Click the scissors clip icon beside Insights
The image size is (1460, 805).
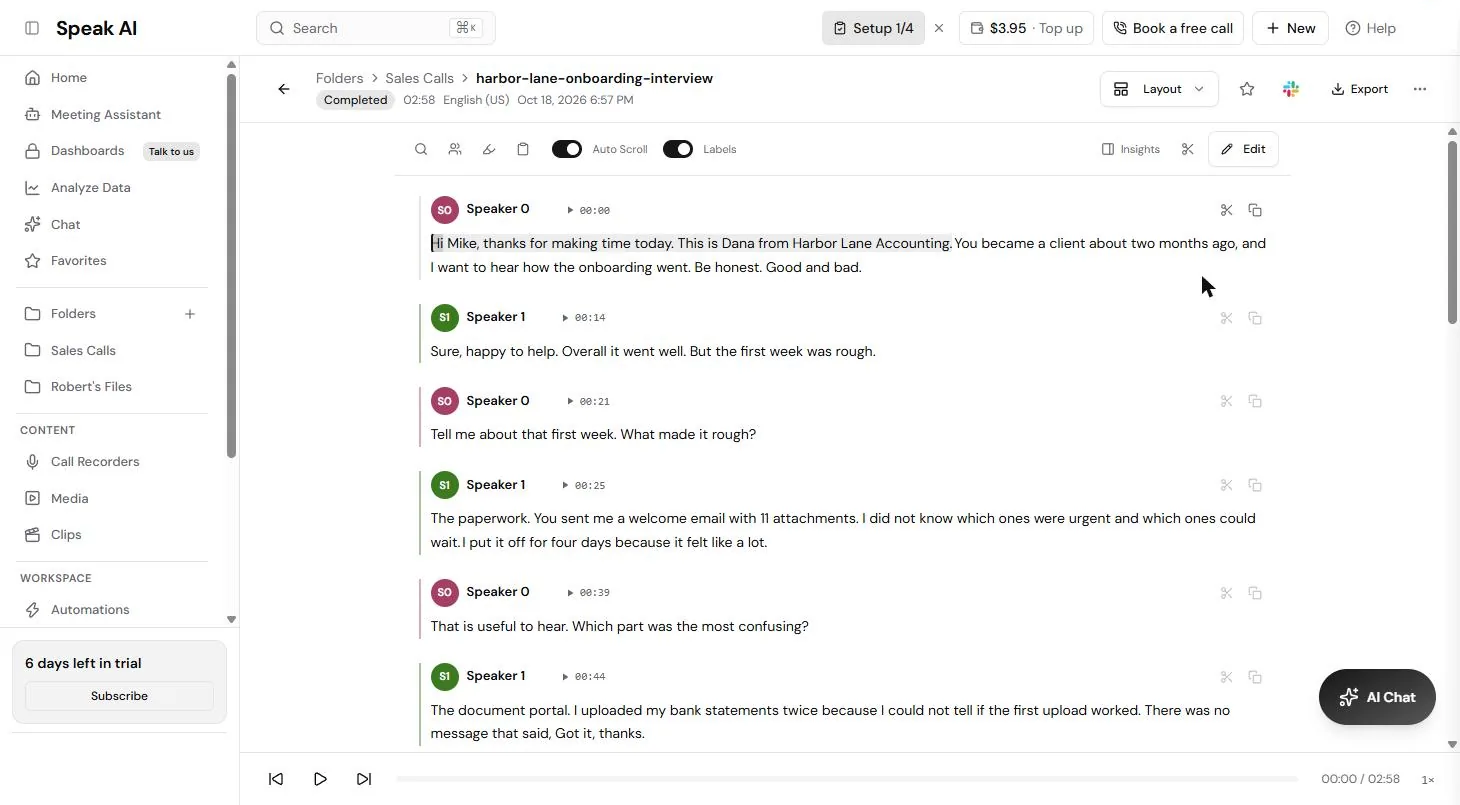tap(1188, 149)
